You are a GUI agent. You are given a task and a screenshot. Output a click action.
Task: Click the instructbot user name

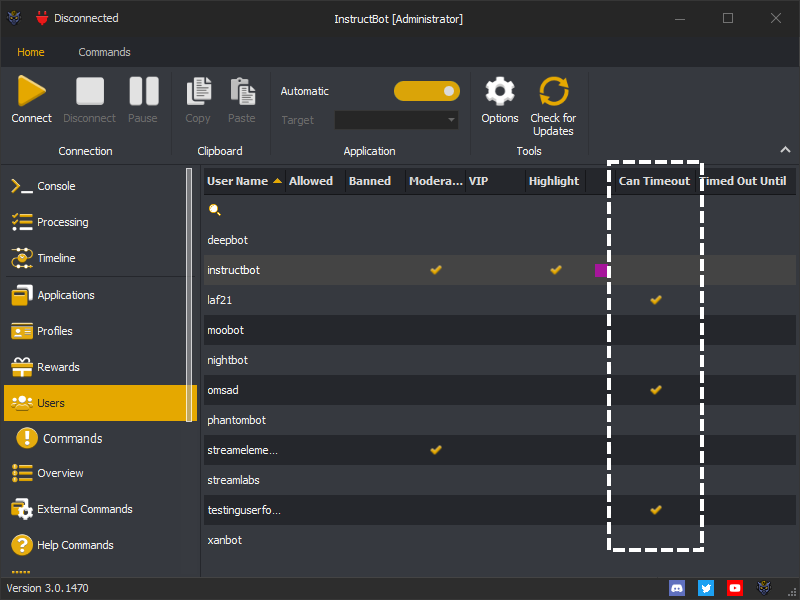pos(233,270)
